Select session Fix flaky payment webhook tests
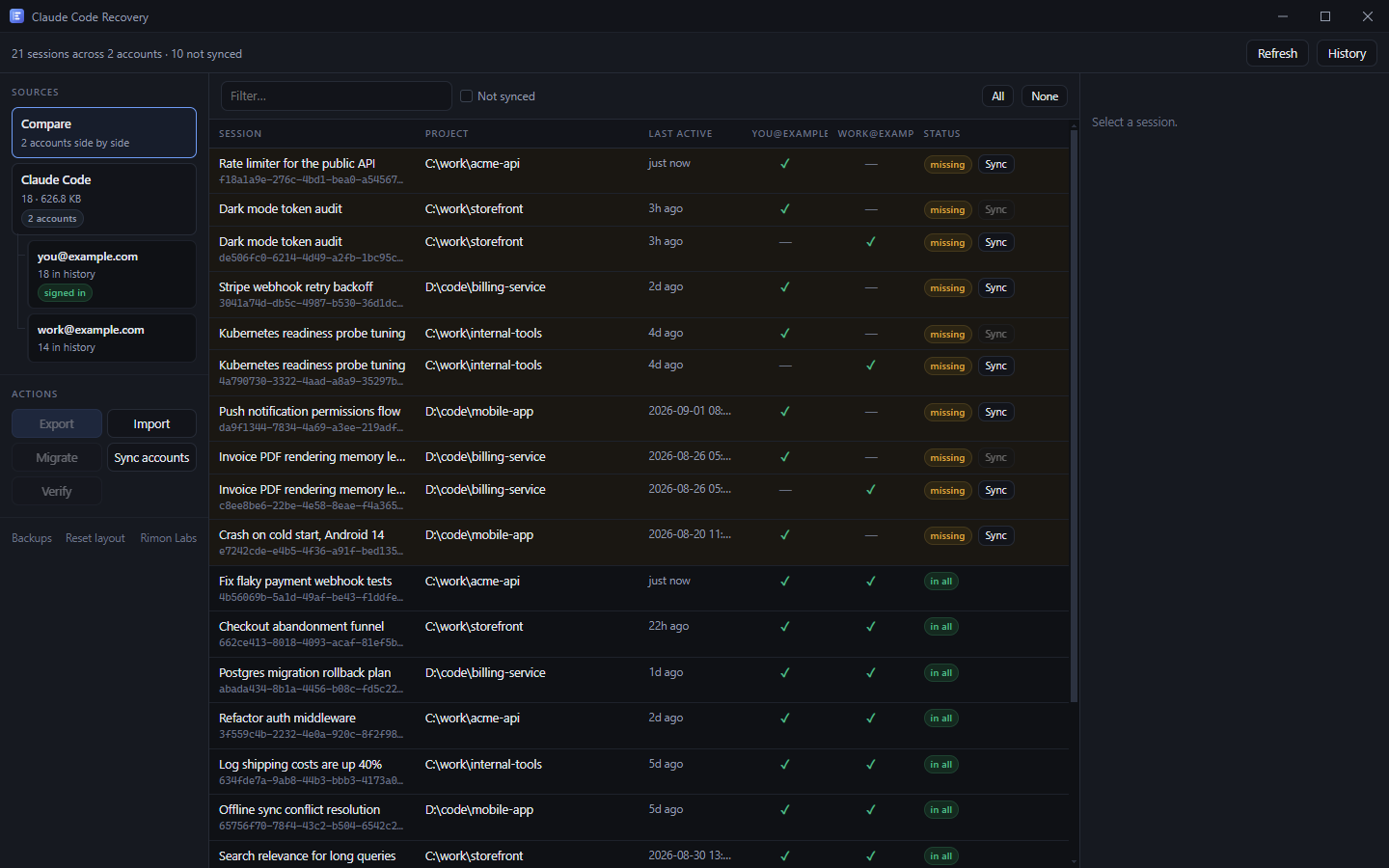Viewport: 1389px width, 868px height. 639,588
